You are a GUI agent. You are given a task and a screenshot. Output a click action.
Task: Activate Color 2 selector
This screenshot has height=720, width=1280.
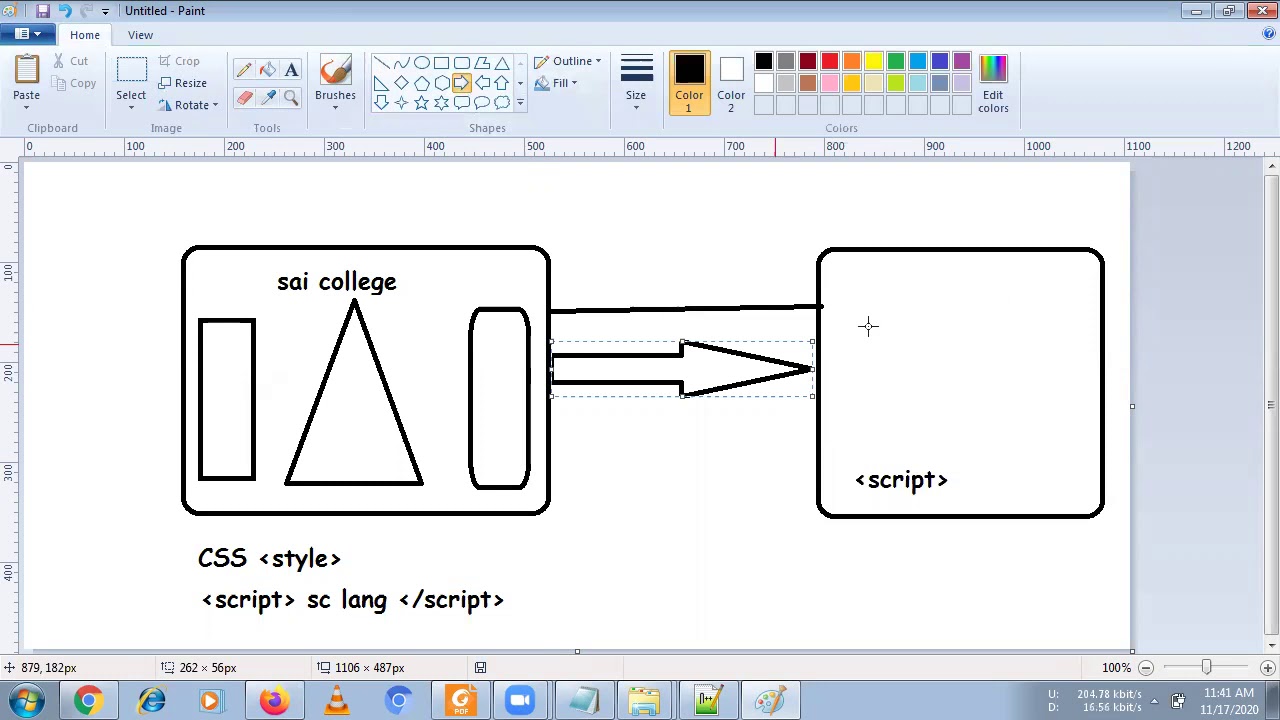point(731,83)
